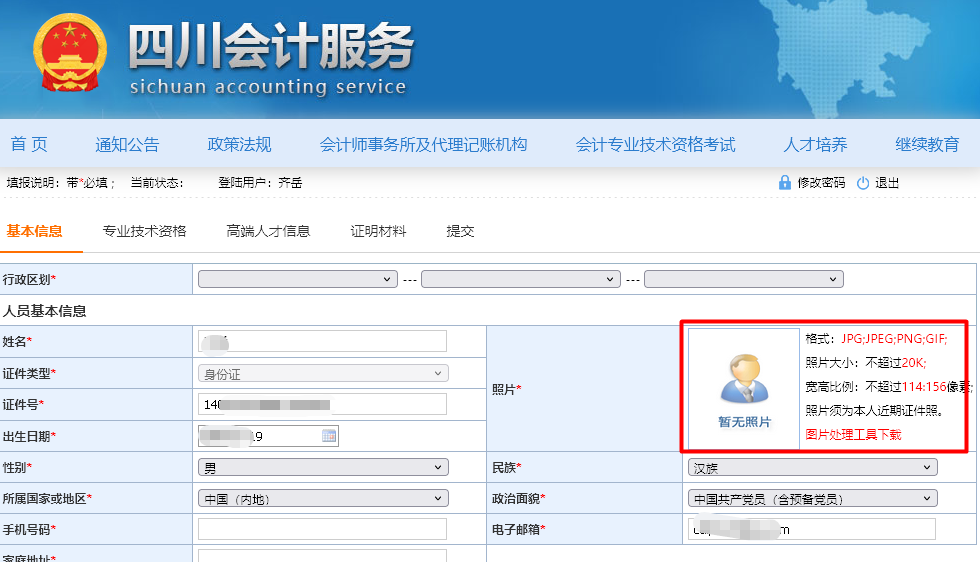Open the 继续教育 navigation item
This screenshot has height=562, width=980.
click(x=928, y=144)
